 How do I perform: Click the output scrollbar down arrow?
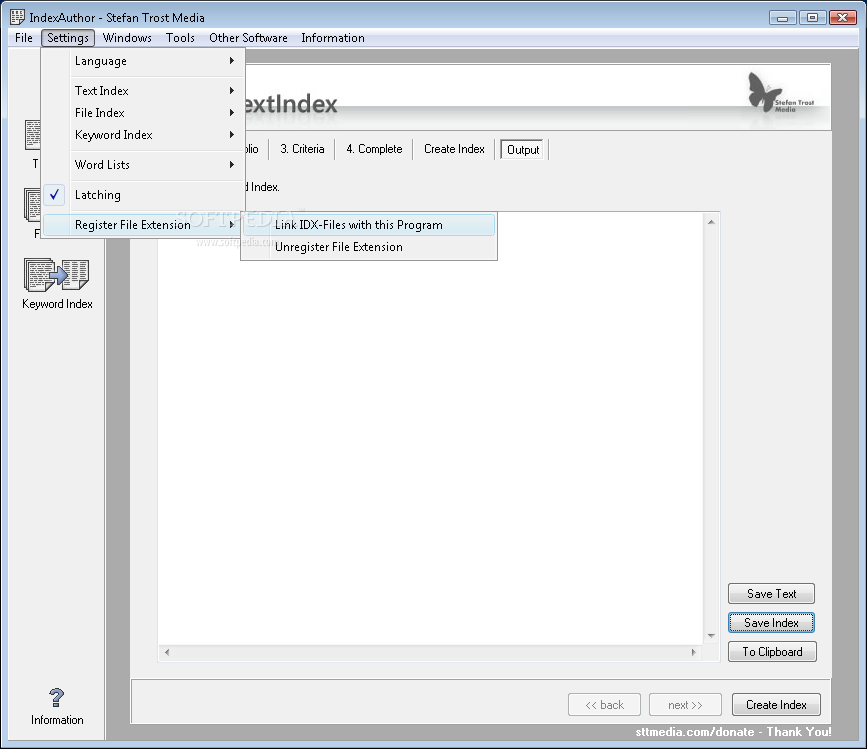tap(711, 636)
